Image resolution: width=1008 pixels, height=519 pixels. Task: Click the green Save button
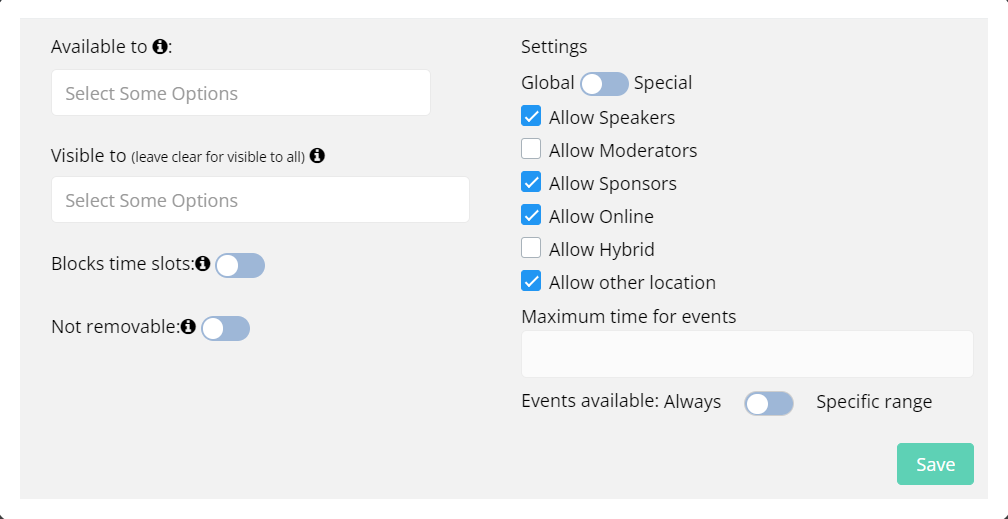tap(935, 464)
